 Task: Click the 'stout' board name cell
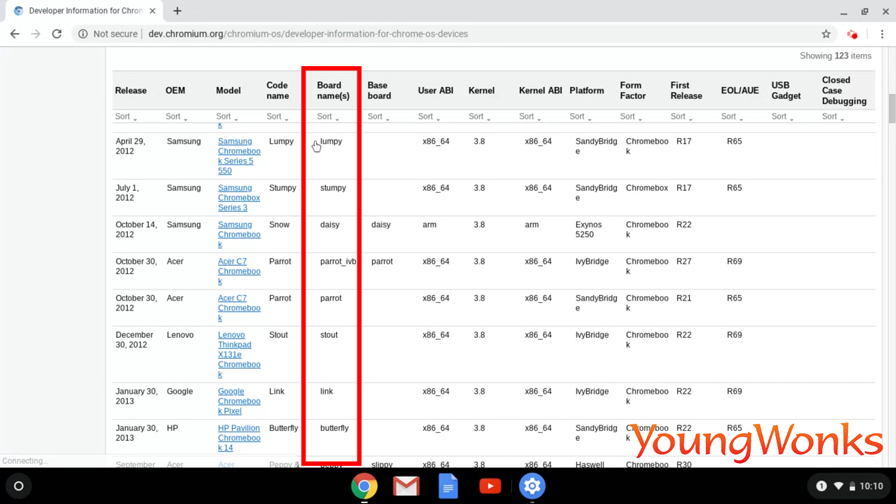(x=329, y=335)
